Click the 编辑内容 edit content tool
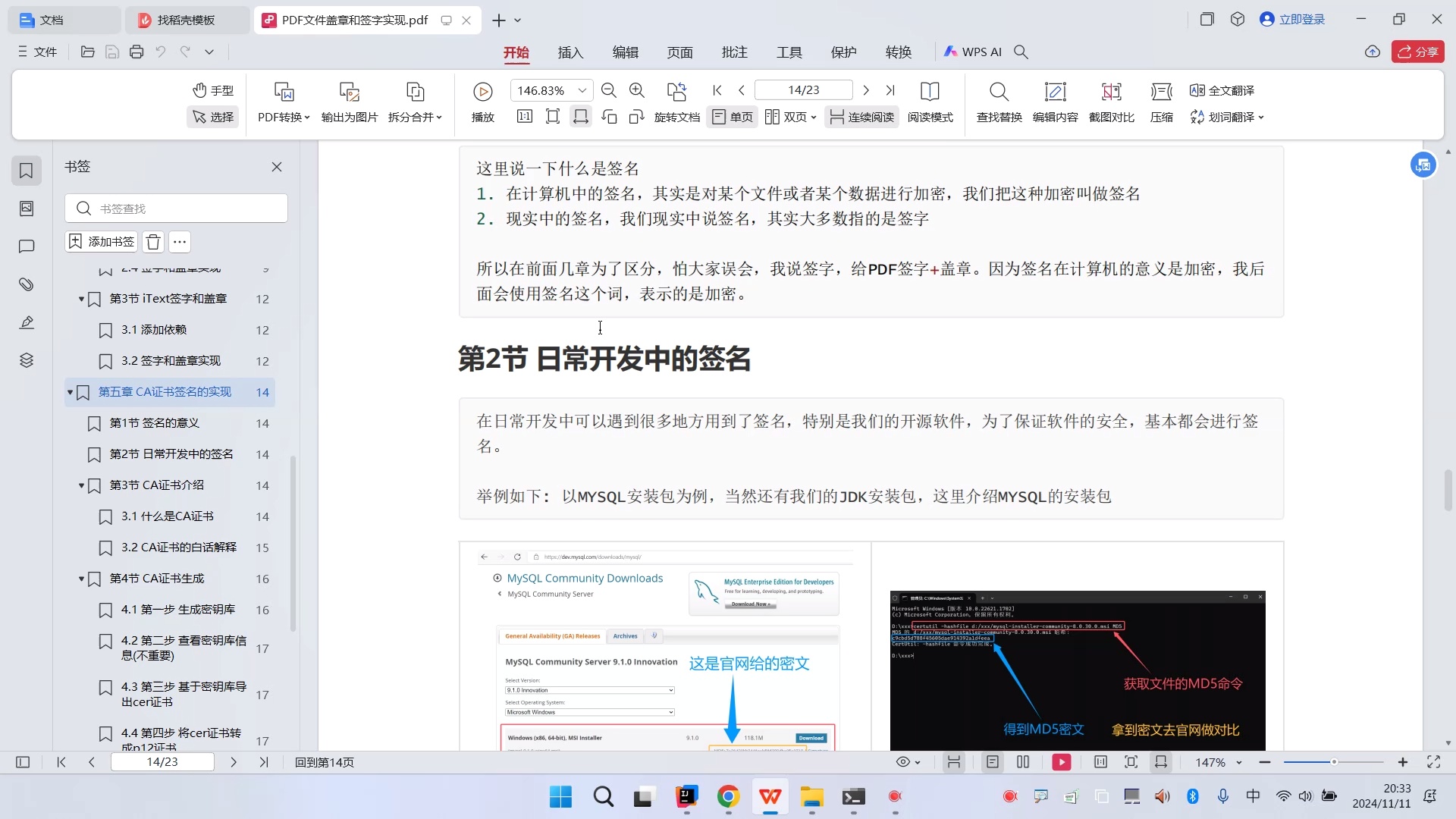Image resolution: width=1456 pixels, height=819 pixels. click(x=1055, y=102)
